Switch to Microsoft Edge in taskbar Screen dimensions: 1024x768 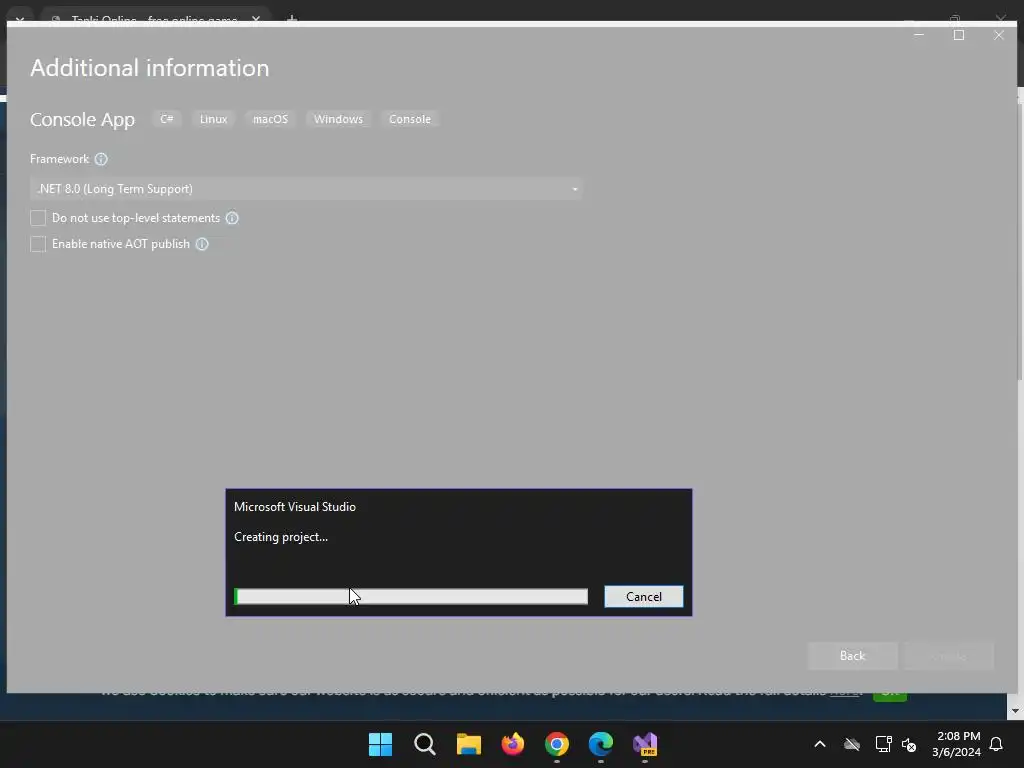click(601, 744)
